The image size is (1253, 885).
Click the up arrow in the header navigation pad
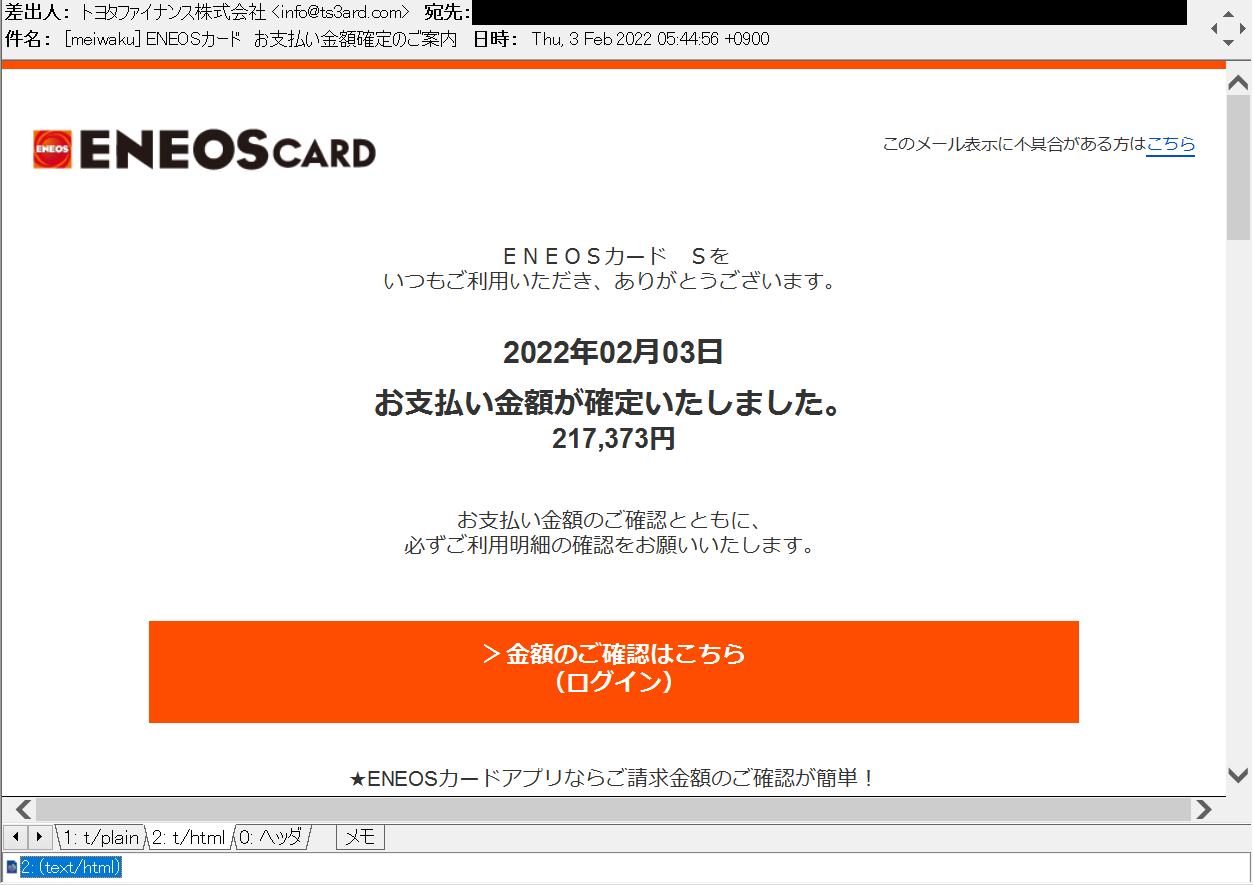click(x=1228, y=15)
